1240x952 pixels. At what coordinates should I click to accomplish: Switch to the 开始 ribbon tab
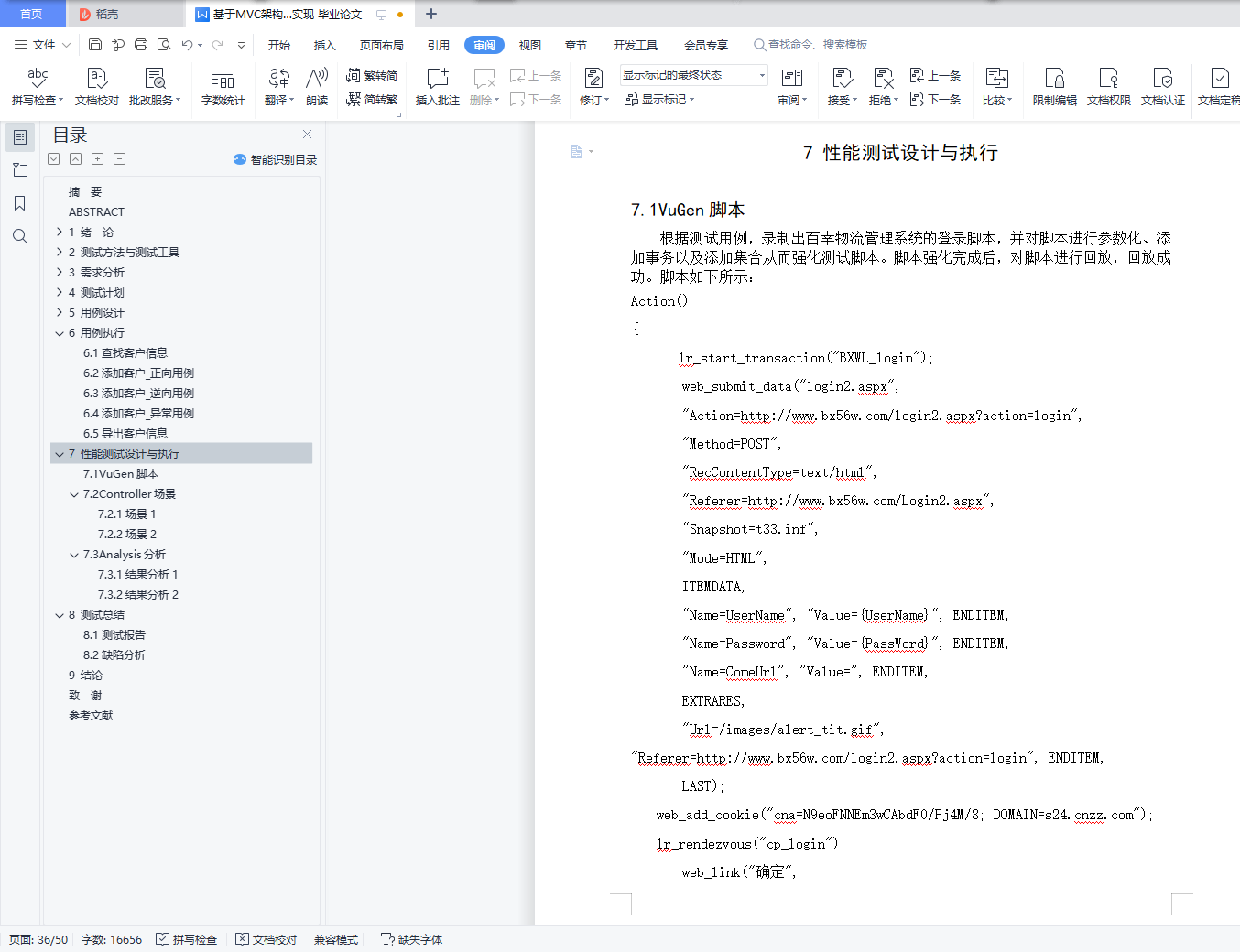point(279,45)
